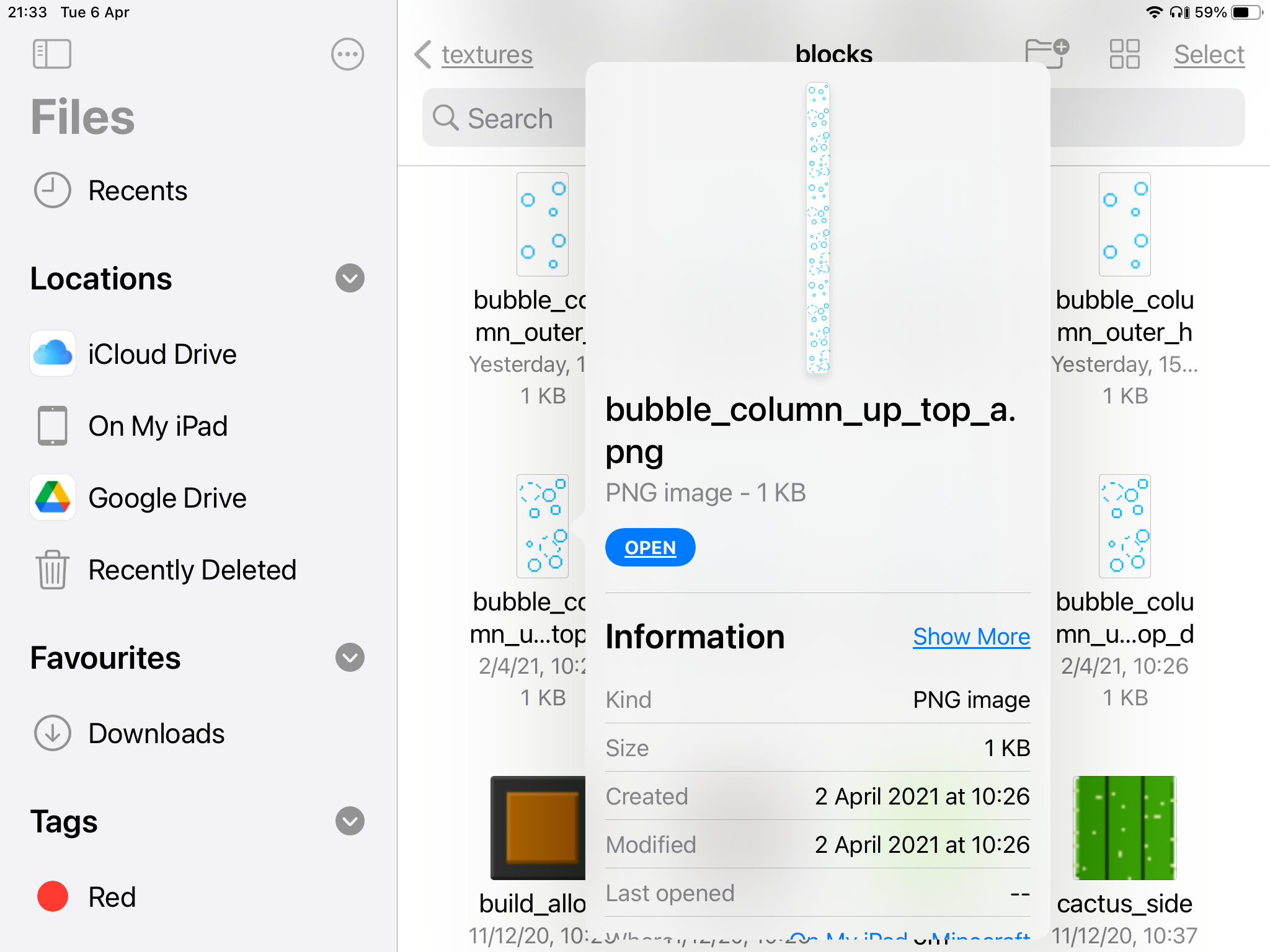
Task: Select On My iPad location
Action: (158, 426)
